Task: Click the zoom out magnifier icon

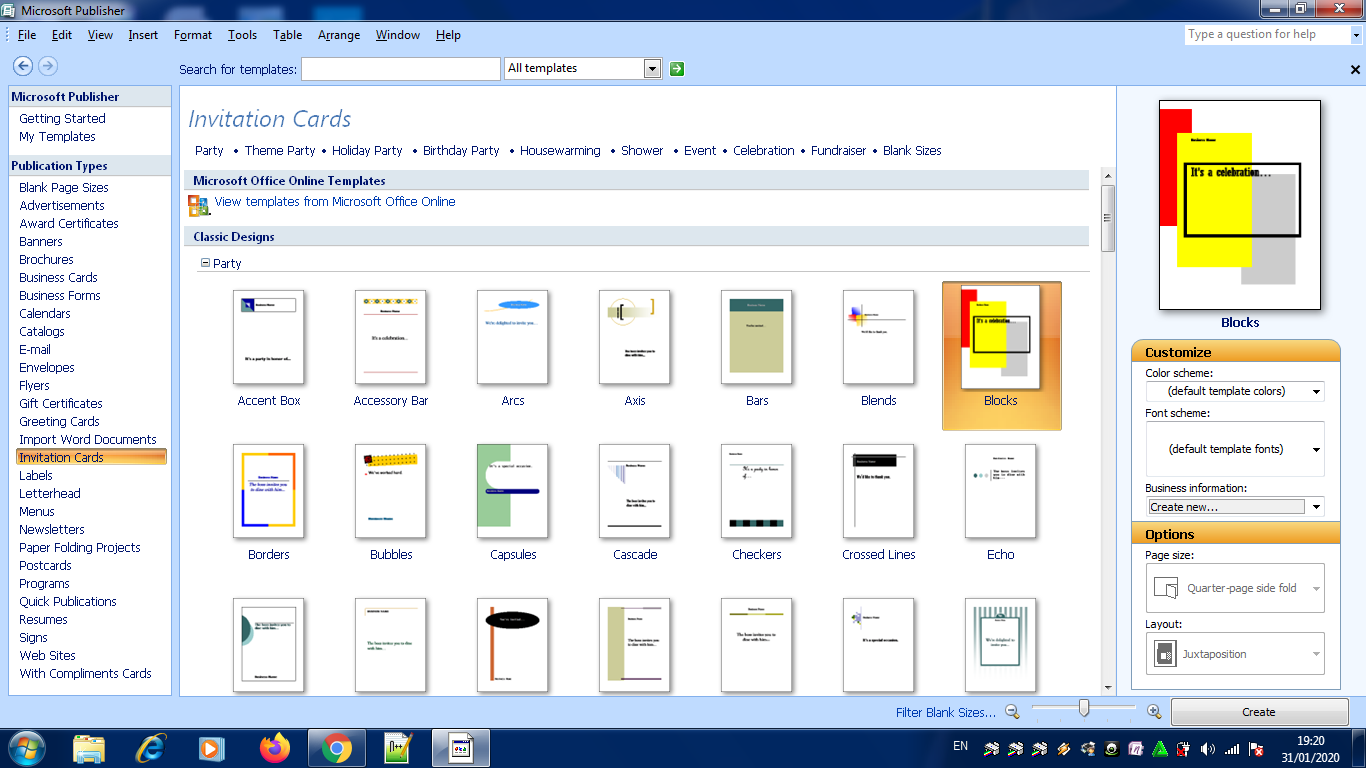Action: point(1012,711)
